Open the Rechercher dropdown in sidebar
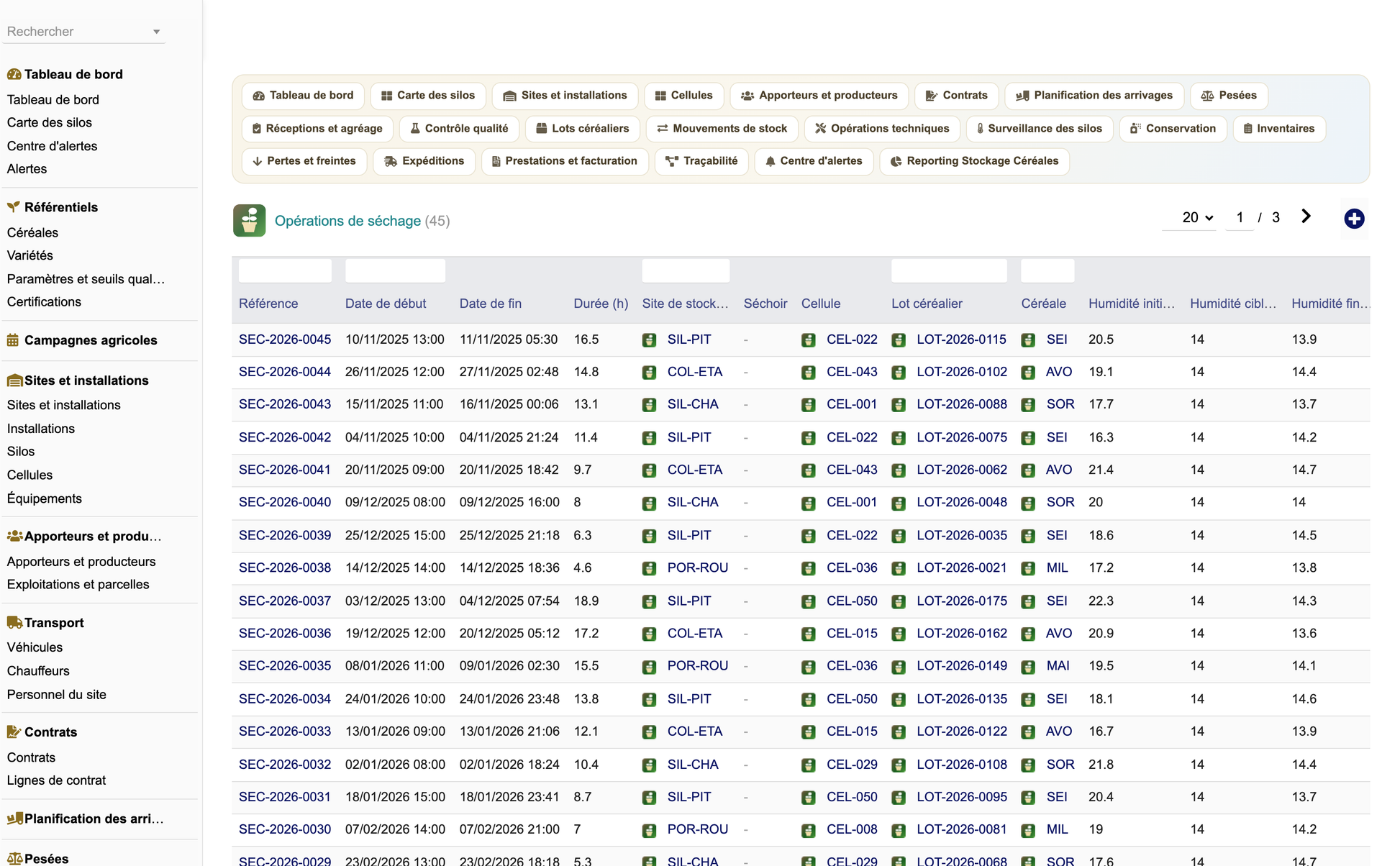Image resolution: width=1400 pixels, height=866 pixels. 83,32
